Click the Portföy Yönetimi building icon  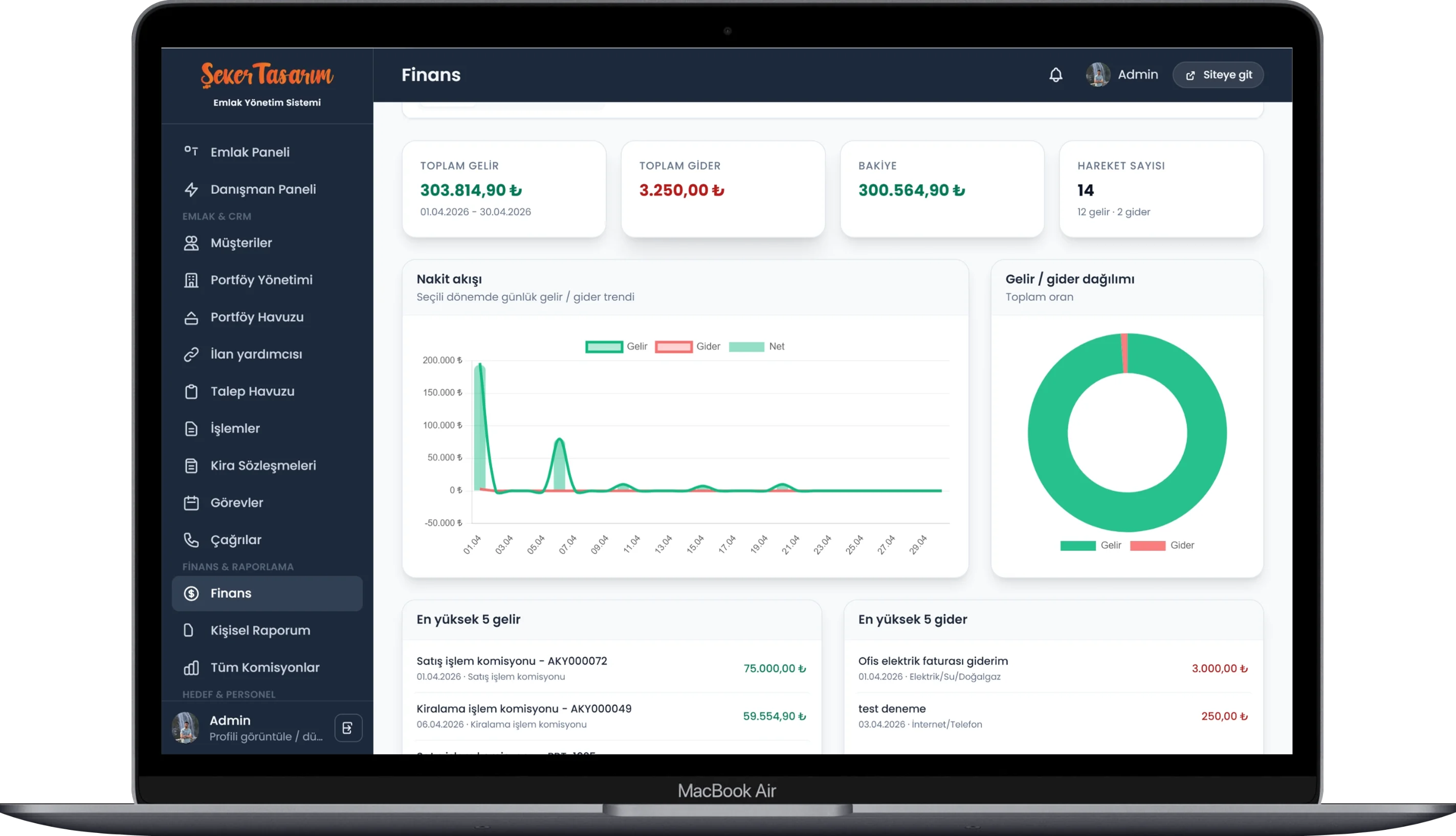pyautogui.click(x=191, y=280)
